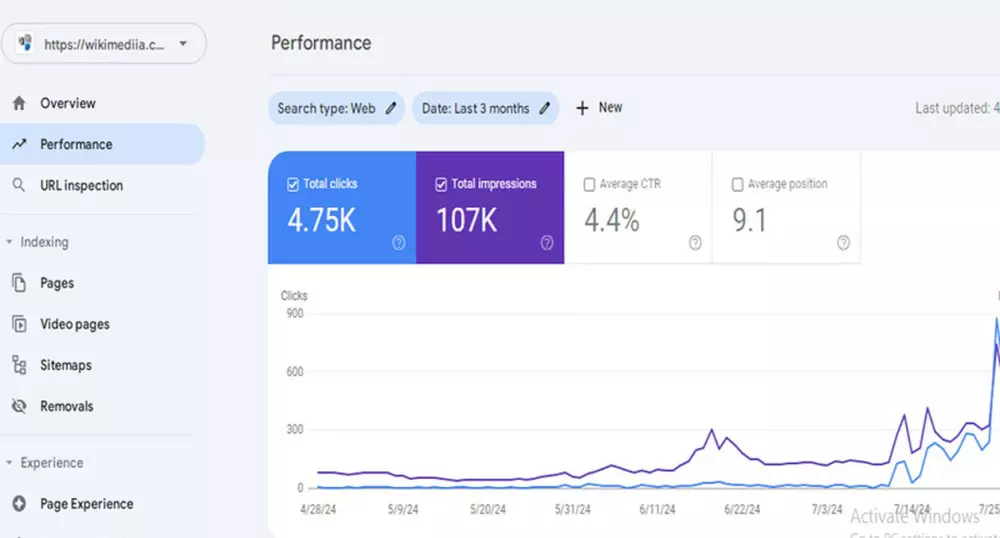Image resolution: width=1000 pixels, height=538 pixels.
Task: Uncheck the Total clicks checkbox
Action: click(x=293, y=184)
